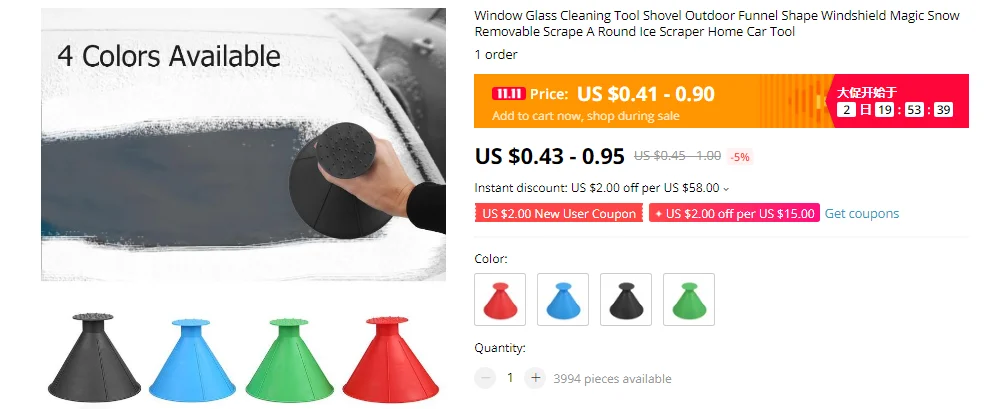The height and width of the screenshot is (409, 984).
Task: Choose the black scraper color option
Action: coord(626,299)
